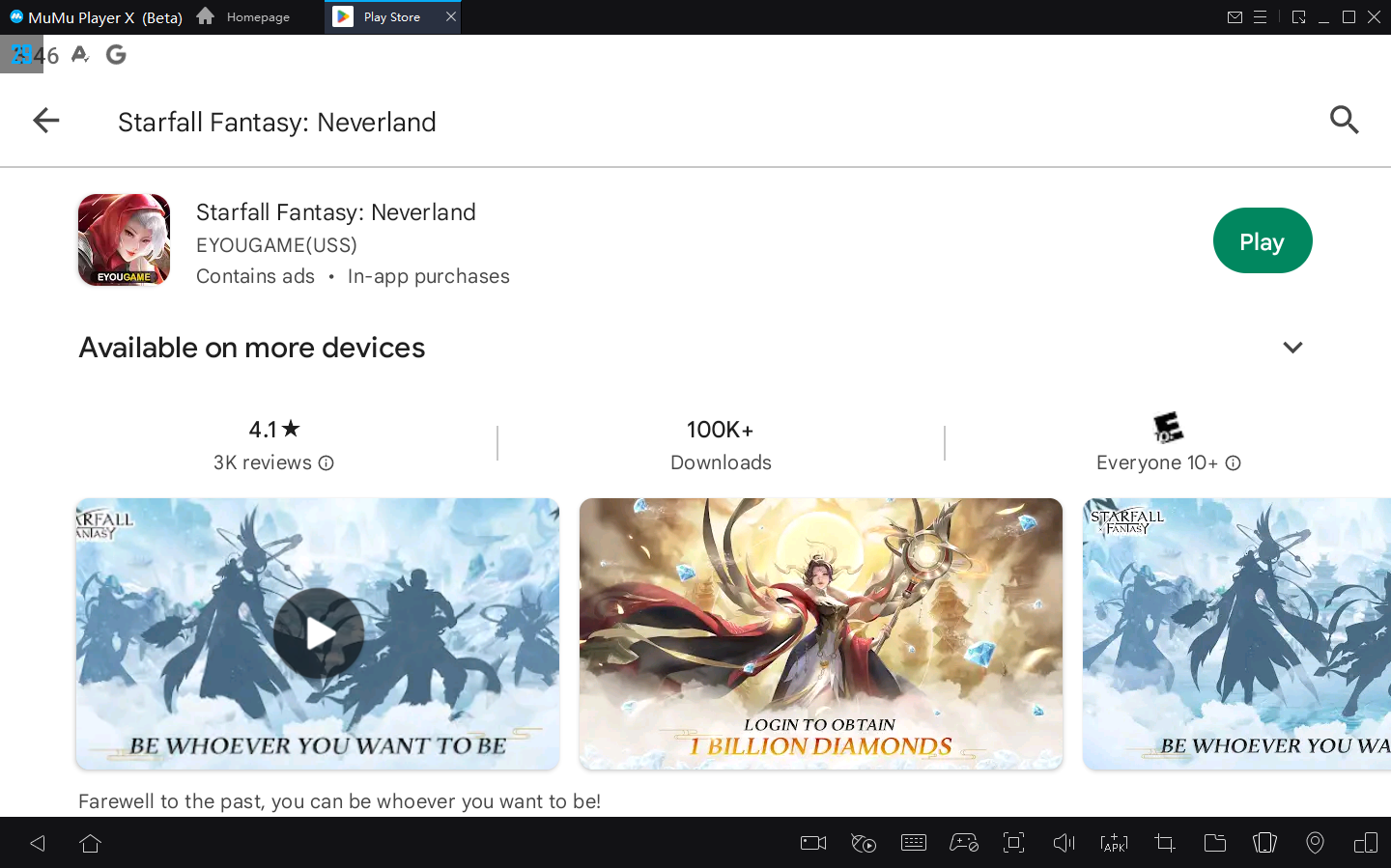Open the shared folder icon
The height and width of the screenshot is (868, 1391).
point(1215,843)
